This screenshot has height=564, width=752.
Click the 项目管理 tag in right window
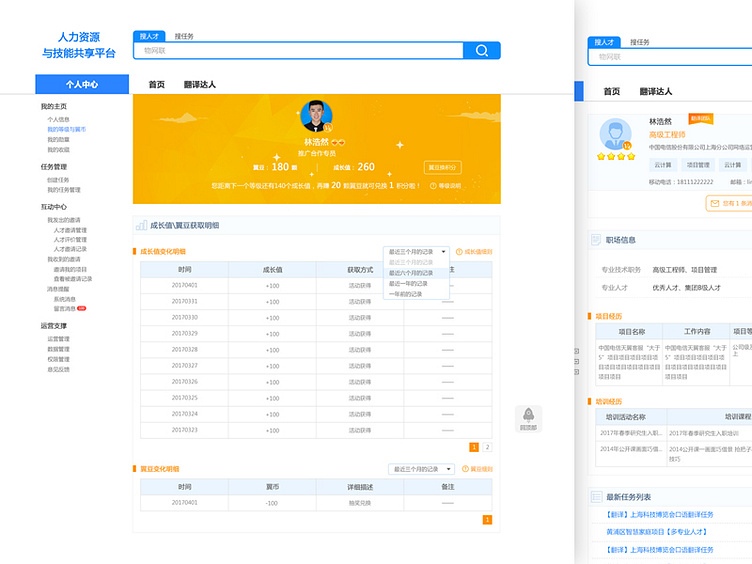698,165
